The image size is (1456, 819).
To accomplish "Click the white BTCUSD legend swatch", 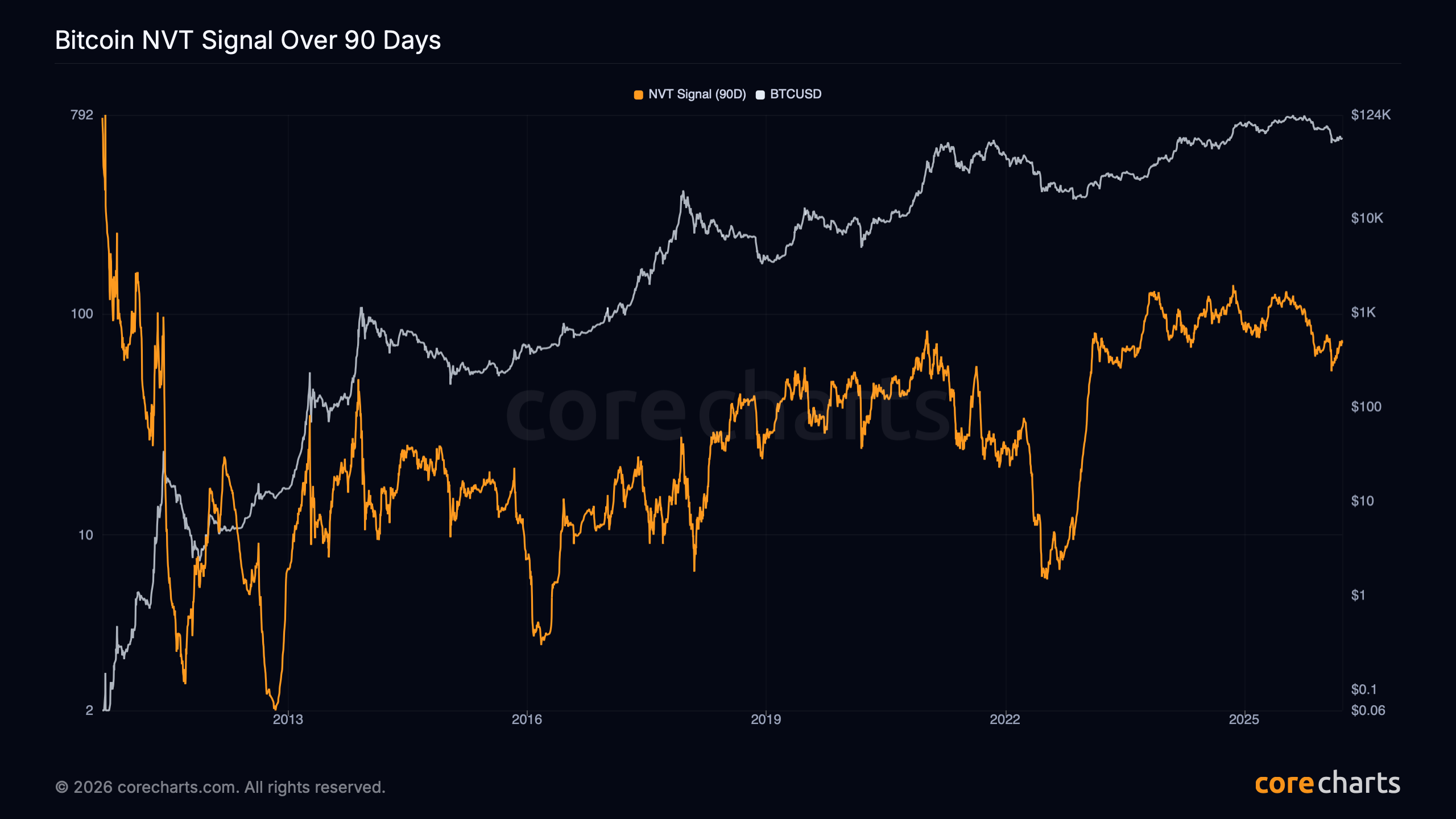I will click(x=760, y=95).
